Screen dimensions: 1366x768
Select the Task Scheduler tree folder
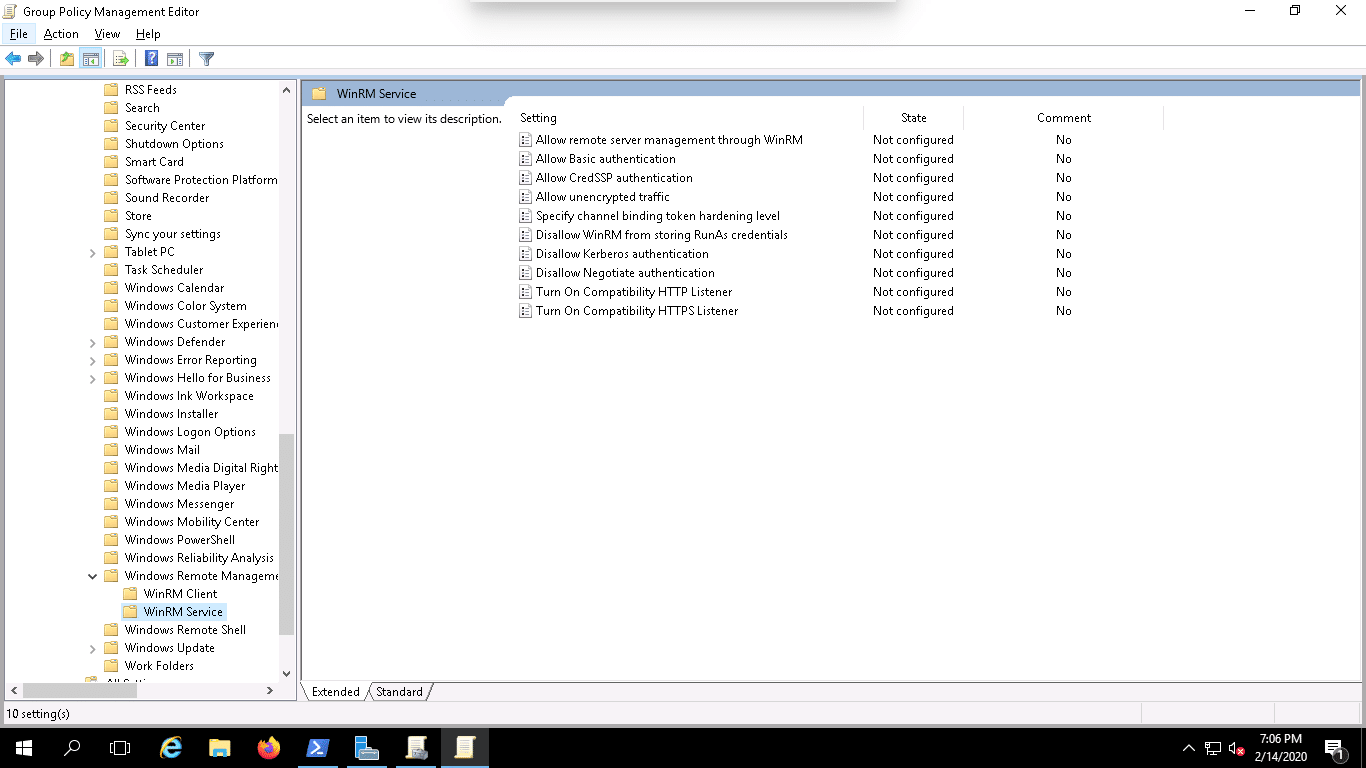pyautogui.click(x=164, y=270)
